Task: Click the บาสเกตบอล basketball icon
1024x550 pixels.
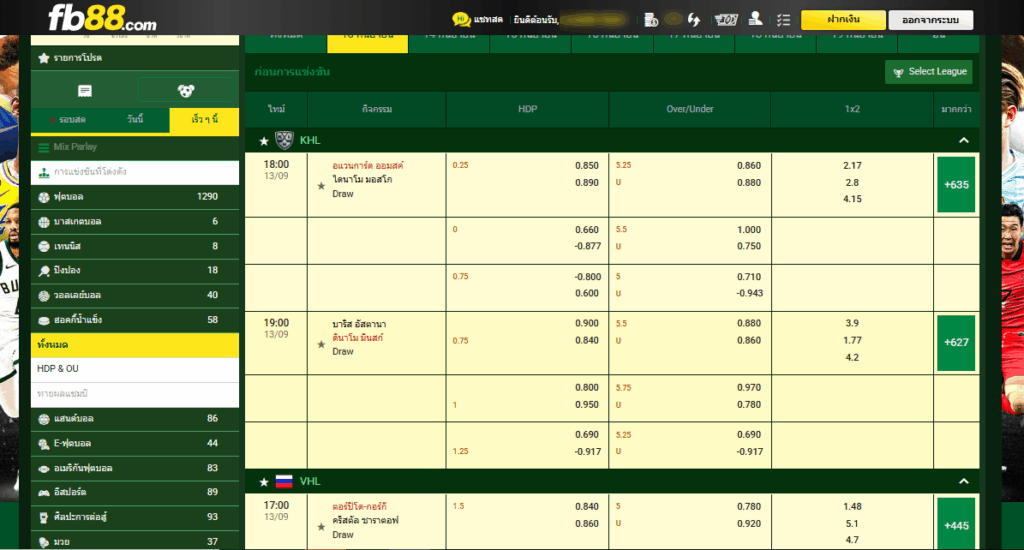Action: [x=44, y=222]
